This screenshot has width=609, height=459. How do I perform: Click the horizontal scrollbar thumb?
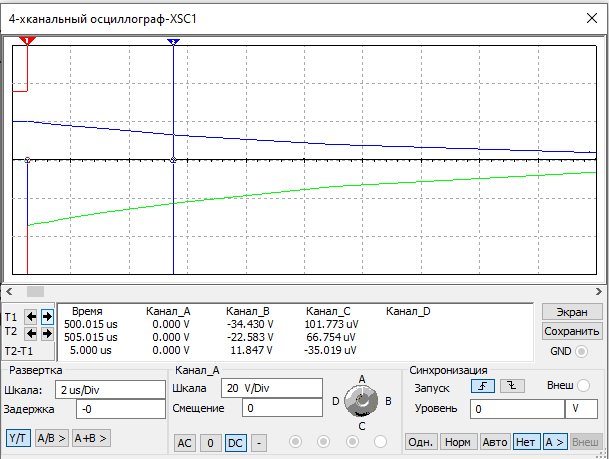tap(35, 291)
